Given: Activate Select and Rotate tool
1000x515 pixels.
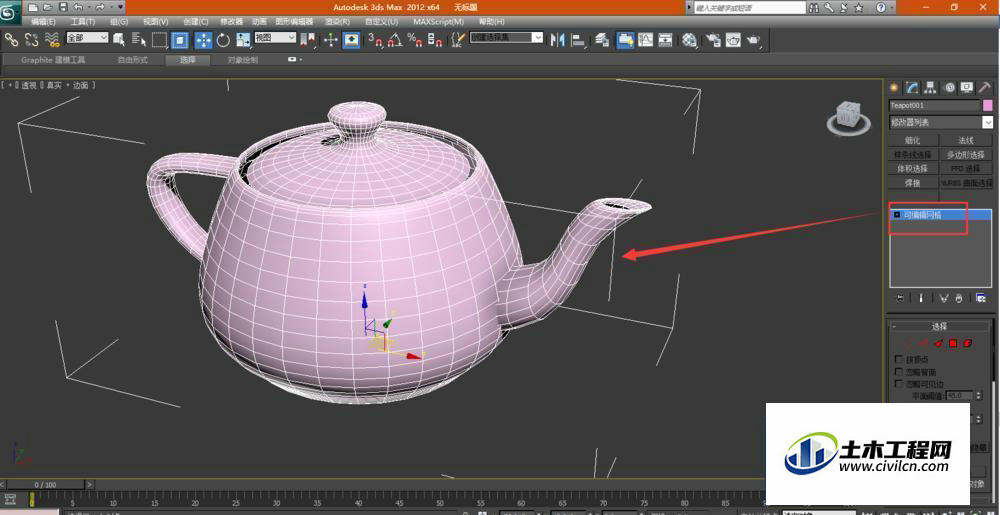Looking at the screenshot, I should [223, 40].
